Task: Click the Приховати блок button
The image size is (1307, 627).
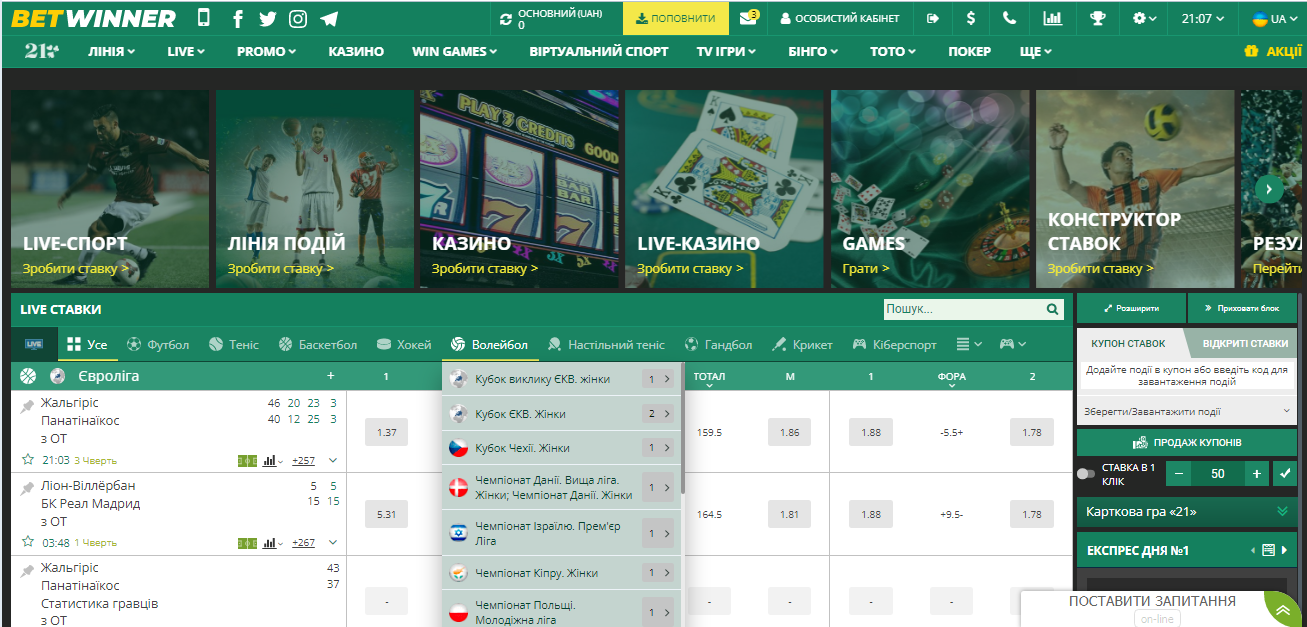Action: [1242, 309]
